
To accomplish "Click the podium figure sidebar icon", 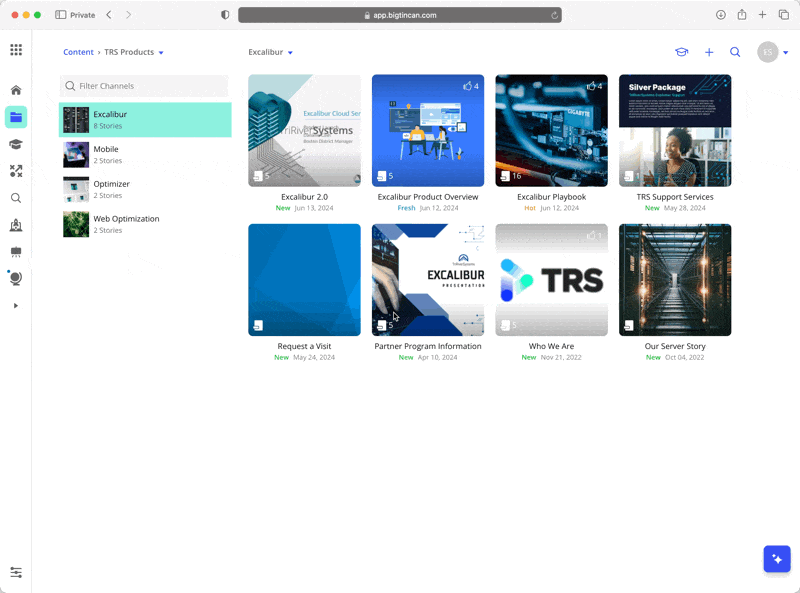I will pos(16,225).
